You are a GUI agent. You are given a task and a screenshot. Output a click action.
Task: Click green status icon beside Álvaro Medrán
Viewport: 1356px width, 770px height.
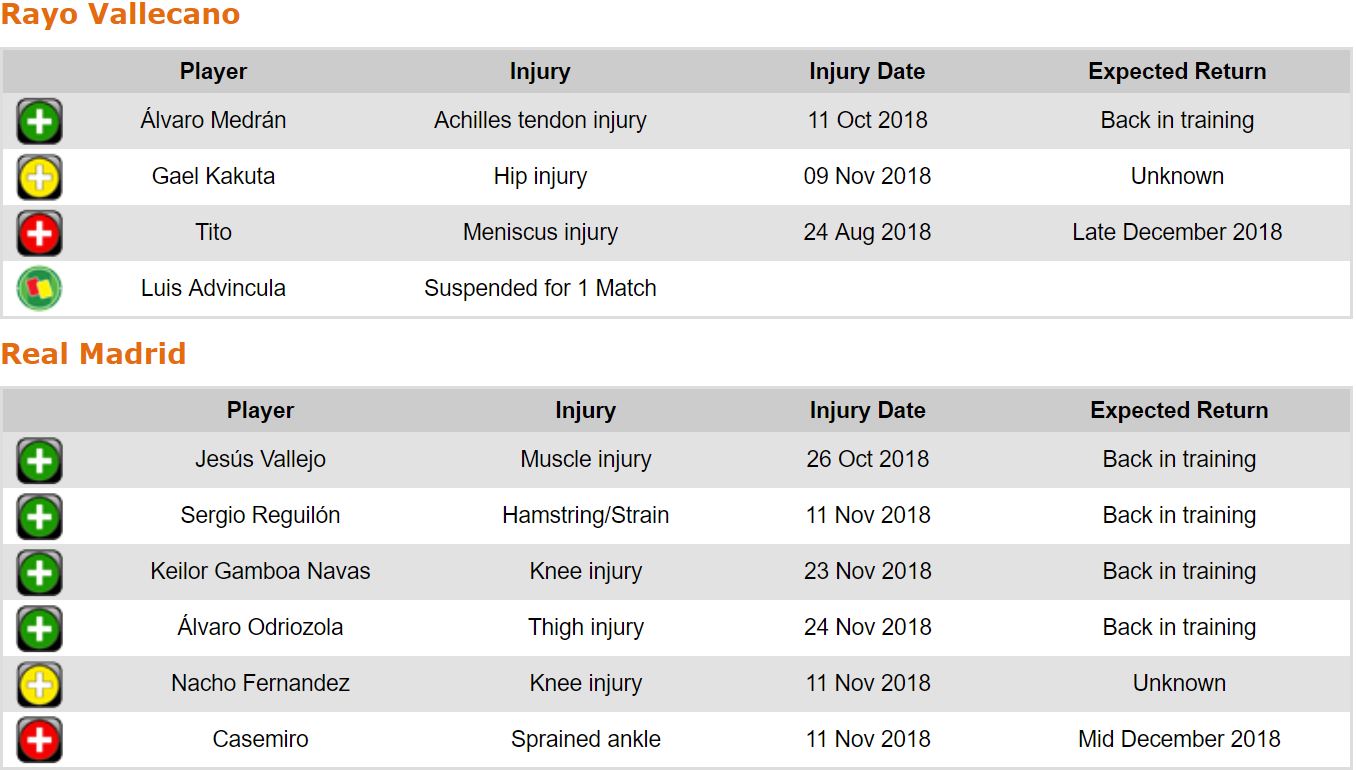[39, 122]
